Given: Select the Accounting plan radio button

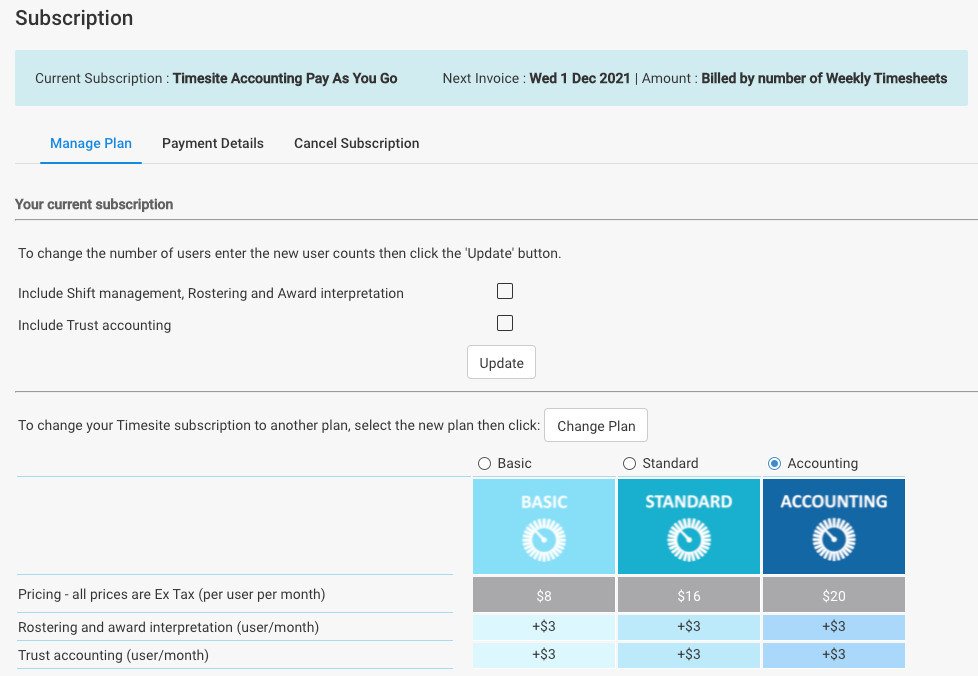Looking at the screenshot, I should [x=774, y=463].
